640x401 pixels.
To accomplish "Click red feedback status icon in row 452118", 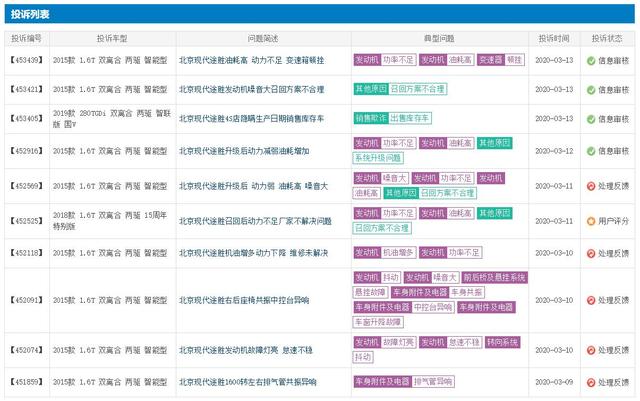I will 591,254.
